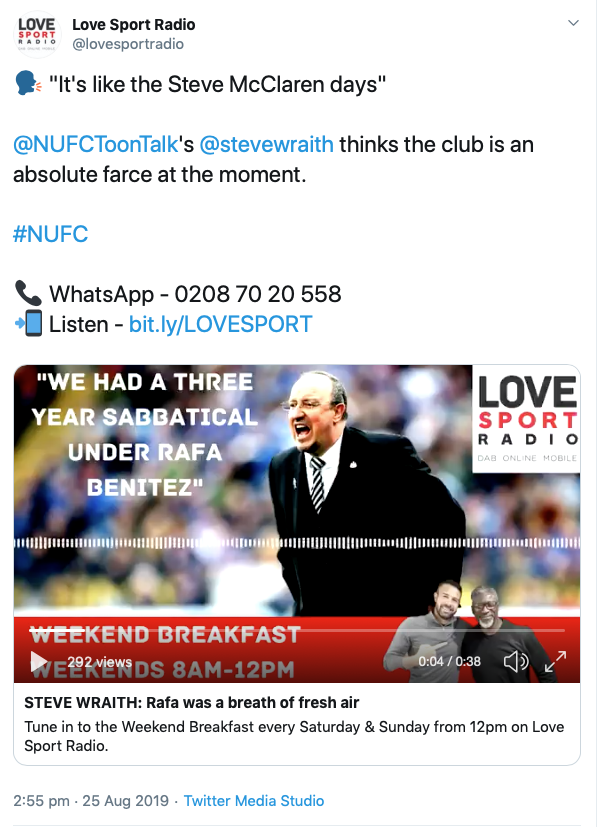Expand the video to fullscreen

(555, 661)
